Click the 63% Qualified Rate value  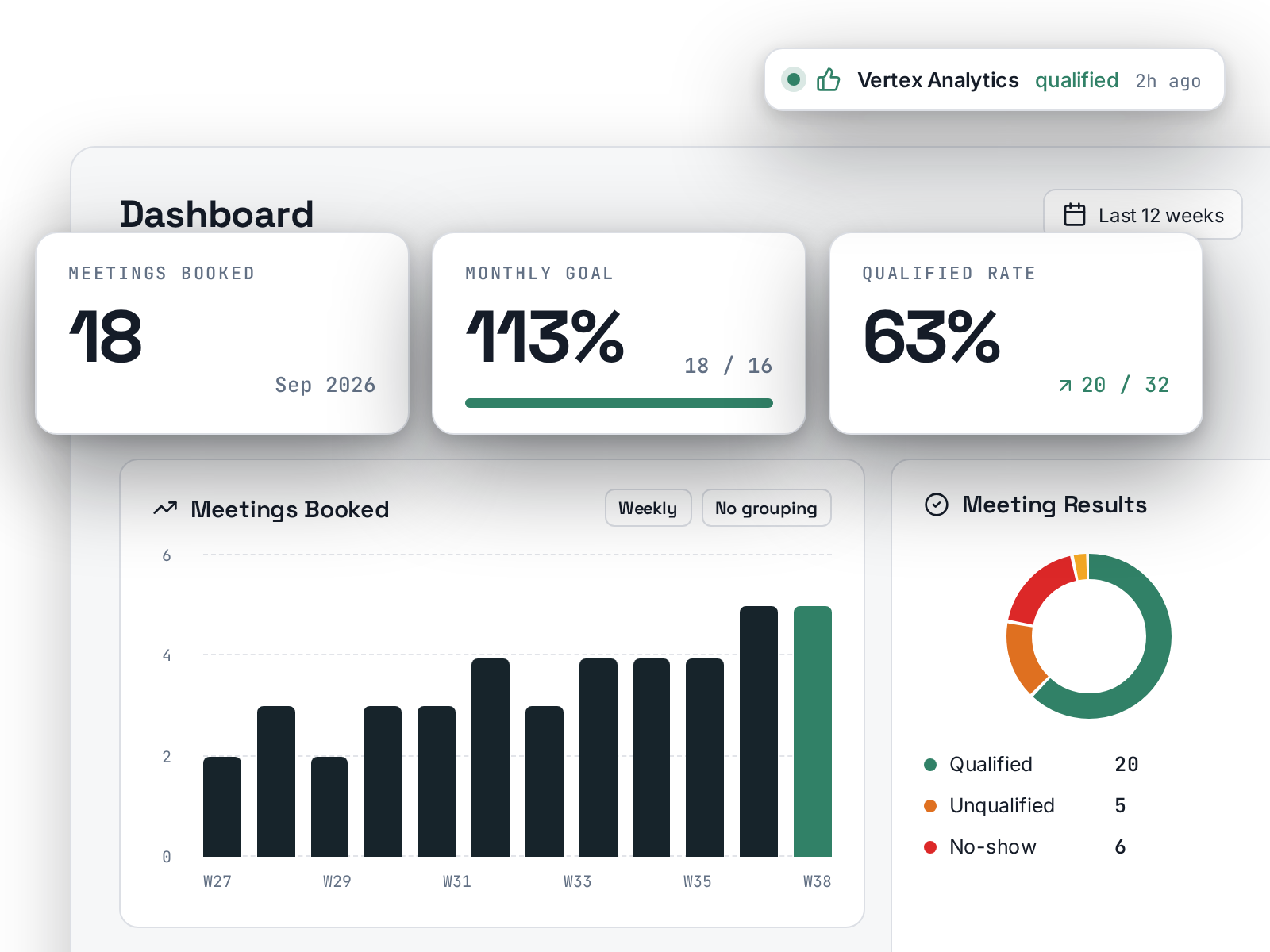coord(932,337)
